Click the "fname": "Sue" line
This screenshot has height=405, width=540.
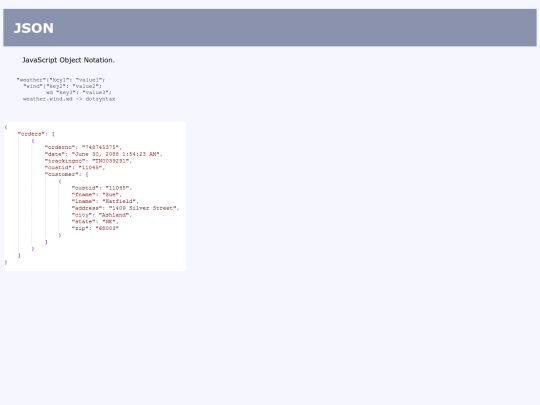(96, 194)
